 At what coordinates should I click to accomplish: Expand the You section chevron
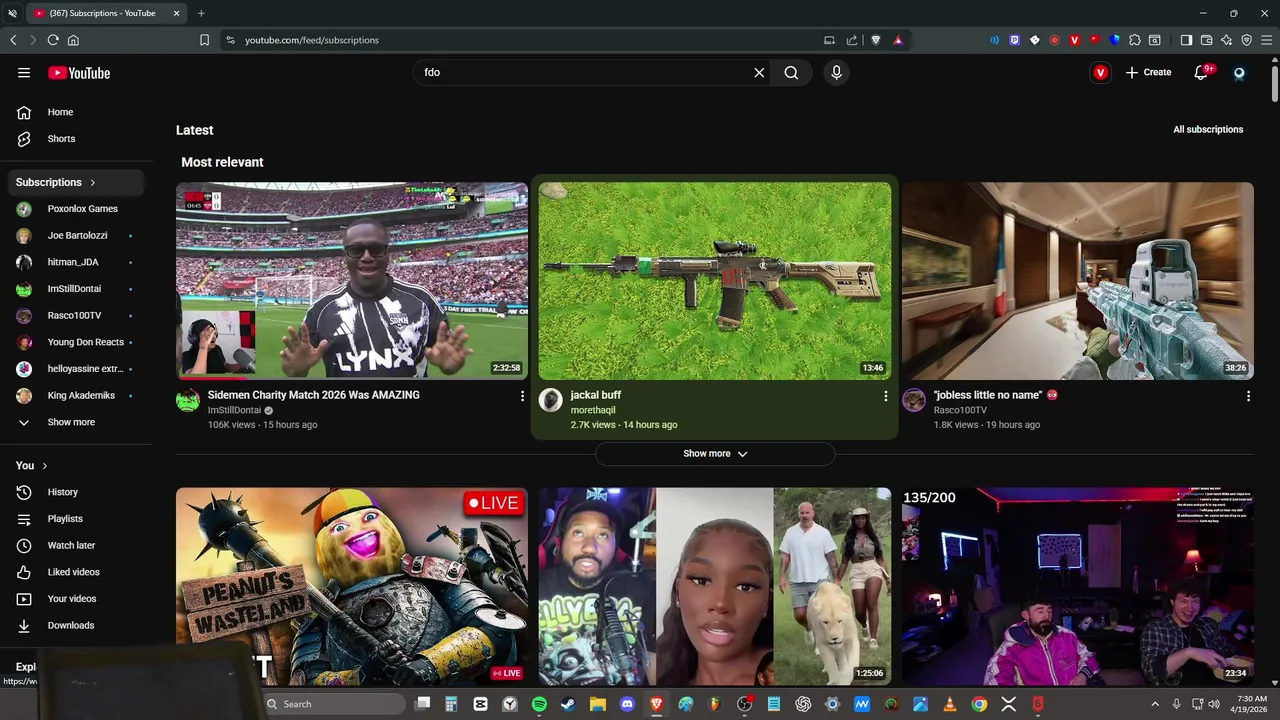(x=44, y=466)
